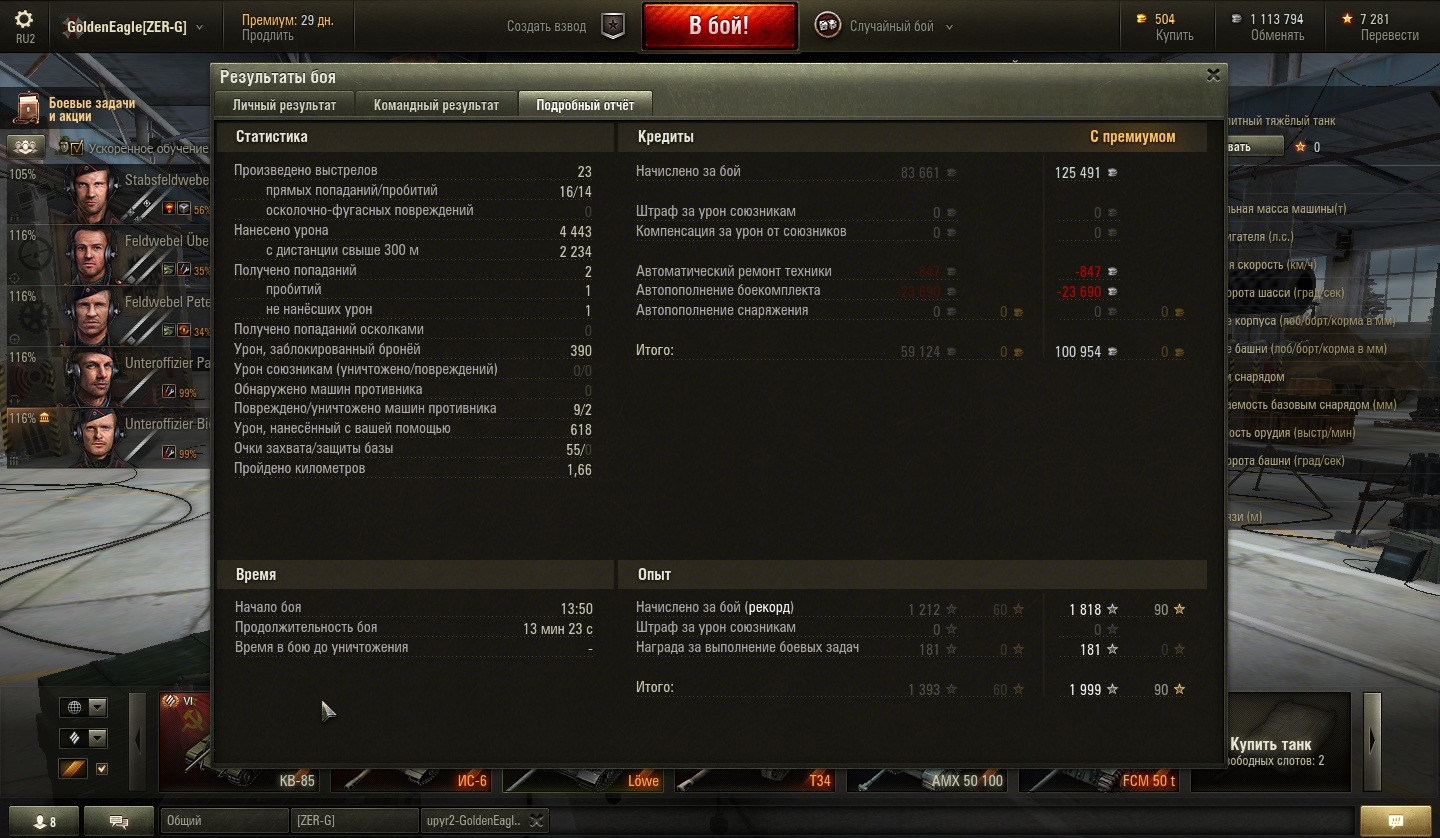Click the red В бой! button
Image resolution: width=1440 pixels, height=838 pixels.
pos(720,26)
